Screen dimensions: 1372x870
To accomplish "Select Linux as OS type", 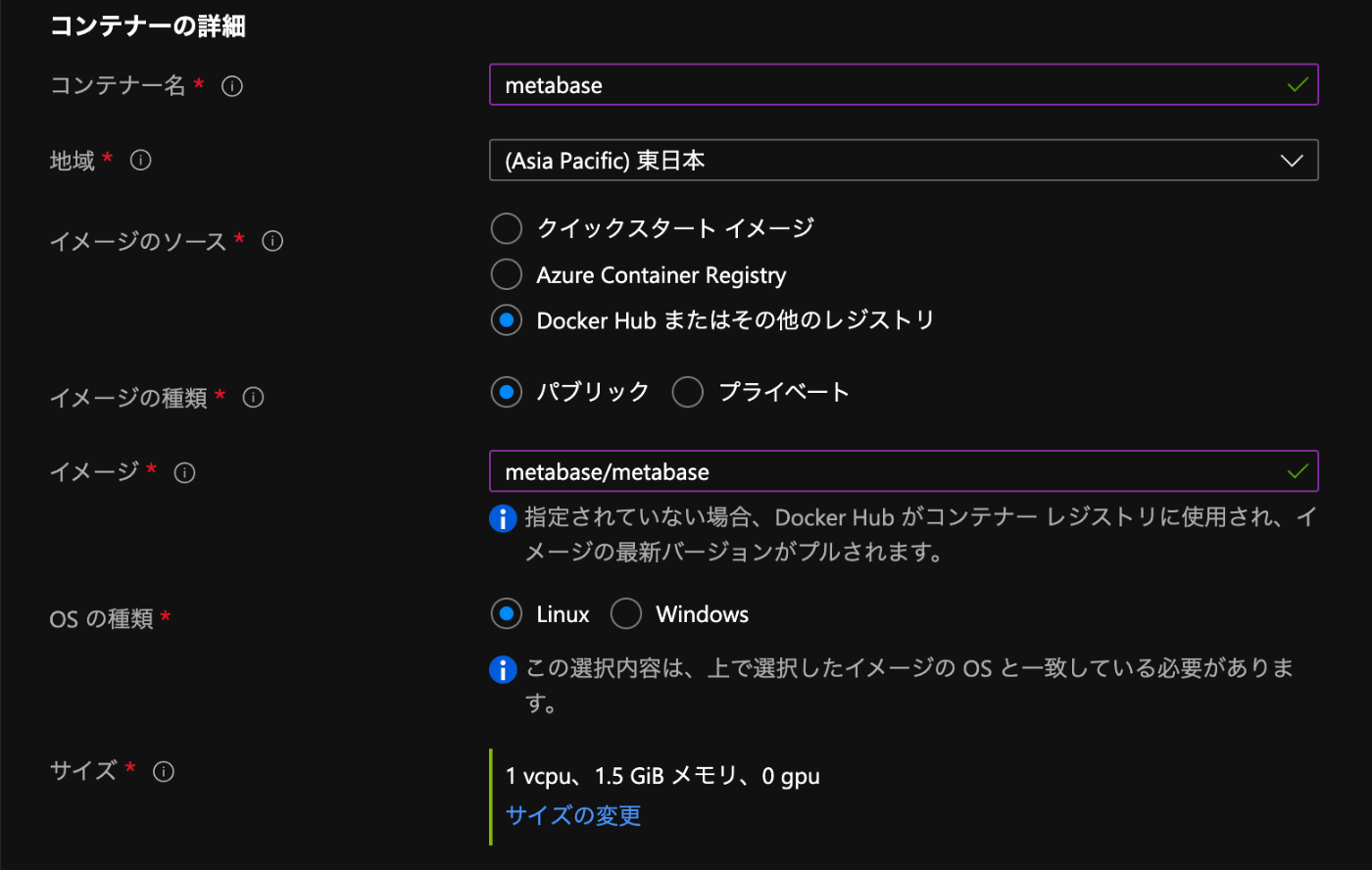I will click(x=507, y=614).
